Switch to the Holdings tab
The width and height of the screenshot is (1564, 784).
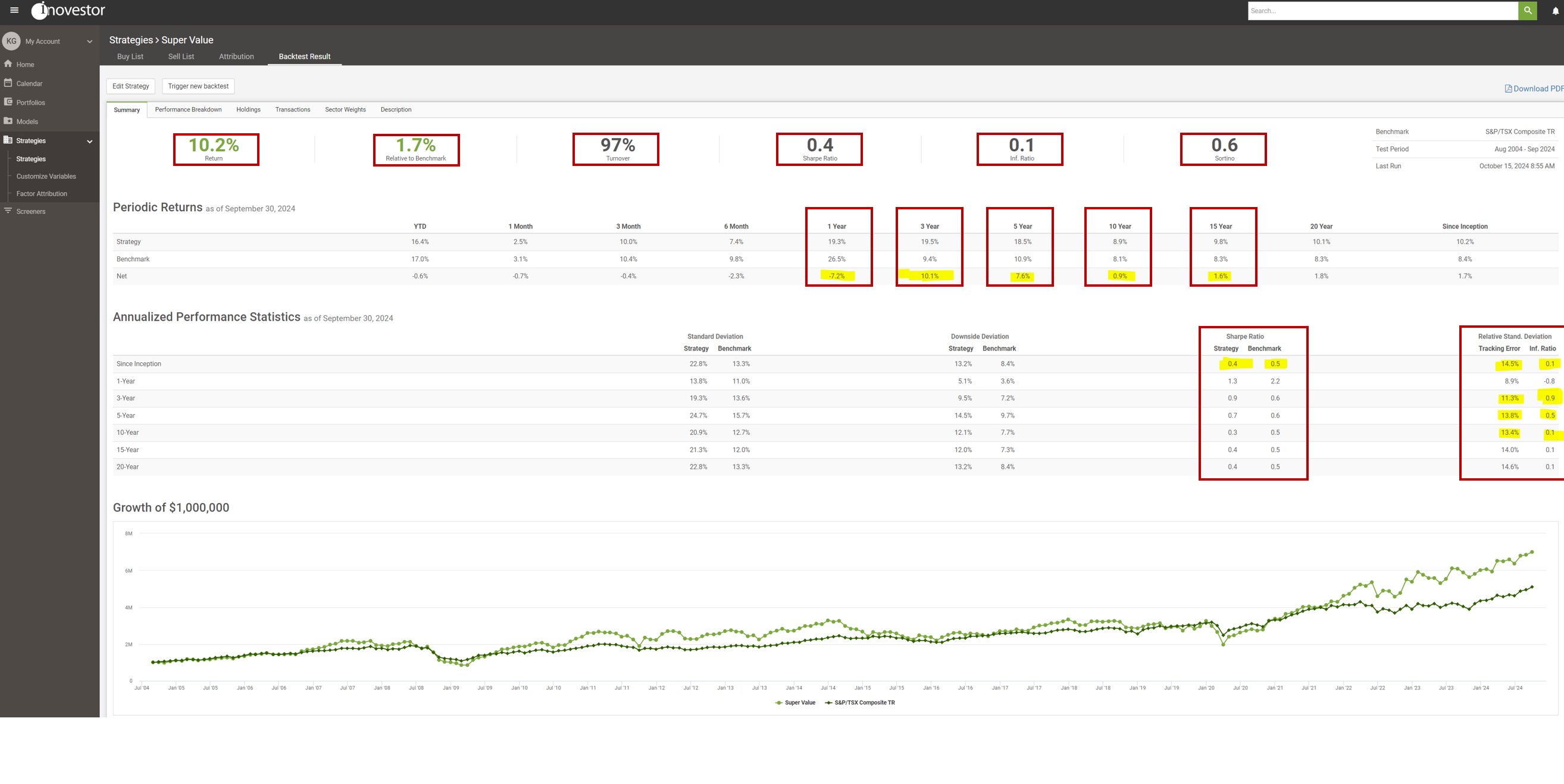pos(248,109)
